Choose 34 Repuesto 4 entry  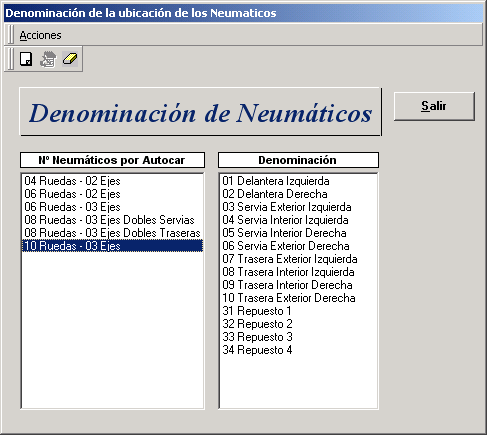[x=298, y=350]
